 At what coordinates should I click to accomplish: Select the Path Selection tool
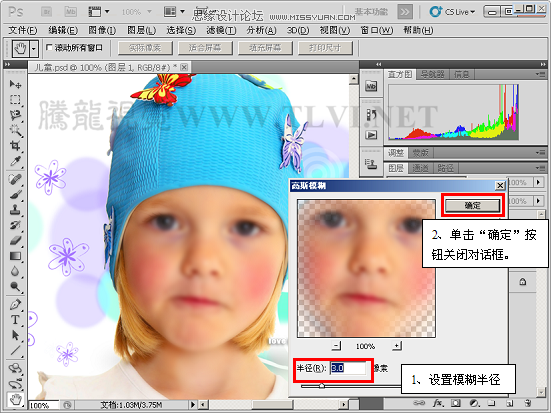(15, 335)
